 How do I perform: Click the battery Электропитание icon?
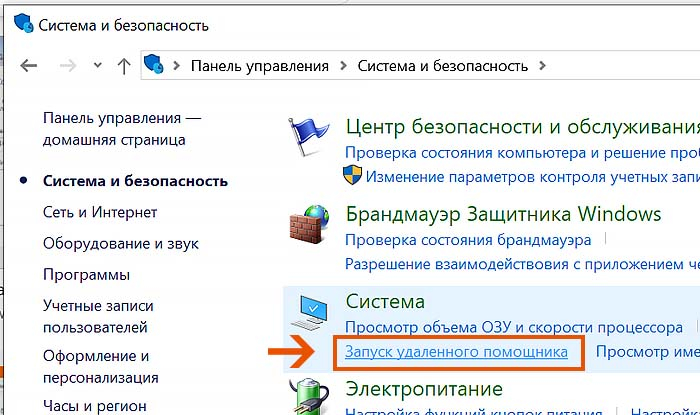pyautogui.click(x=309, y=396)
